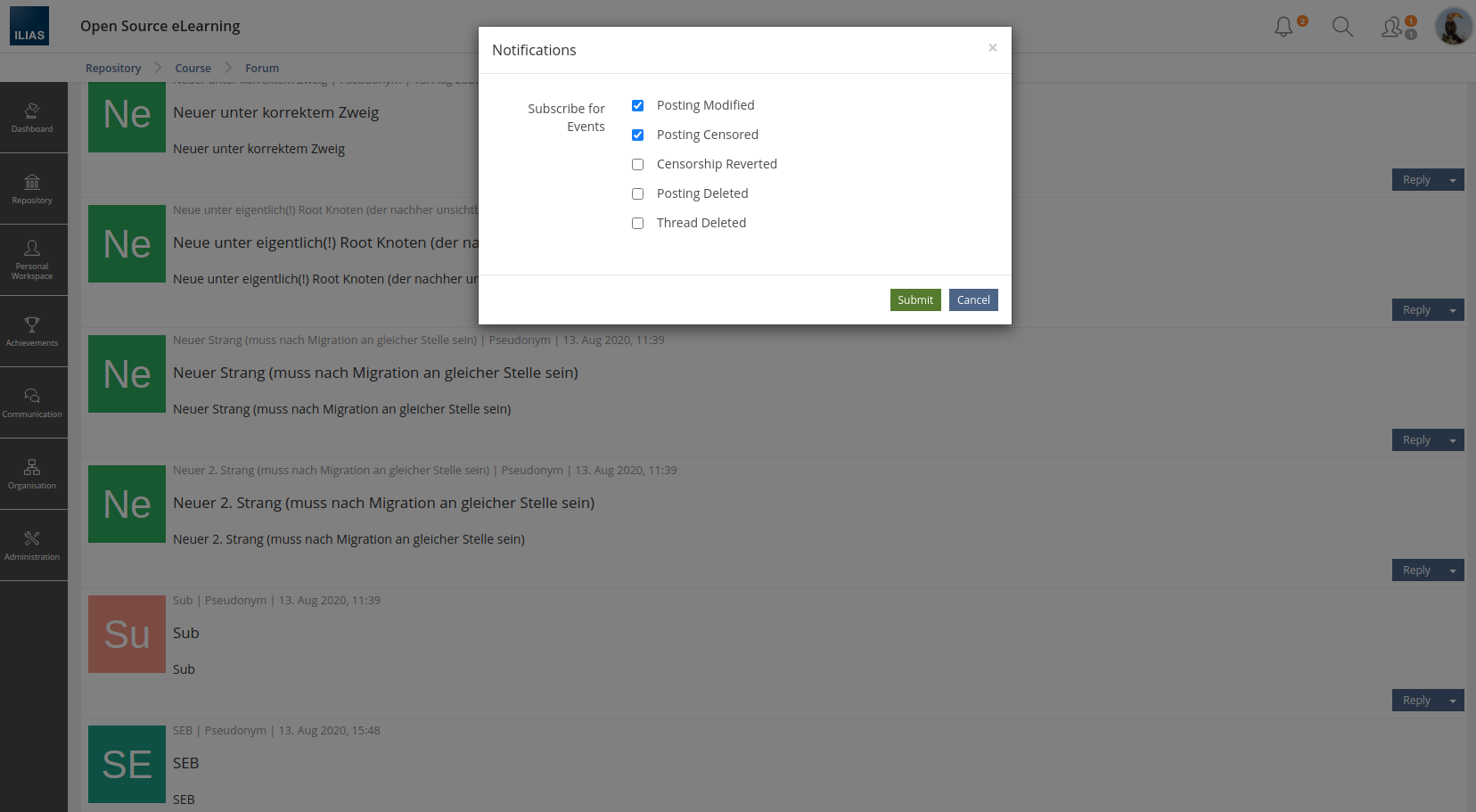Reply to 'Neuer unter korrektem Zweig' post
The height and width of the screenshot is (812, 1476).
tap(1416, 180)
